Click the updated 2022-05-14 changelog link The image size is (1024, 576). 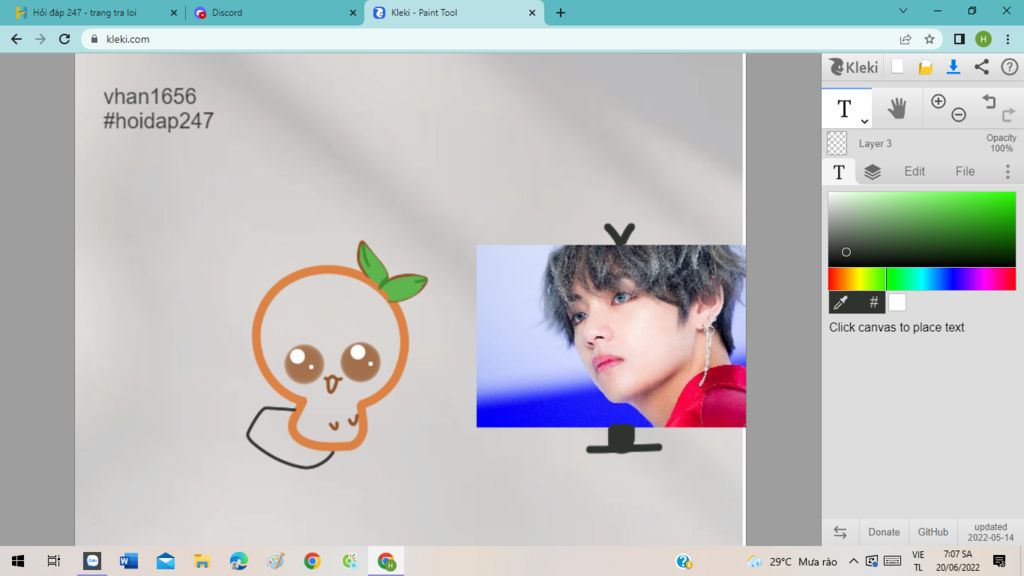pyautogui.click(x=990, y=532)
